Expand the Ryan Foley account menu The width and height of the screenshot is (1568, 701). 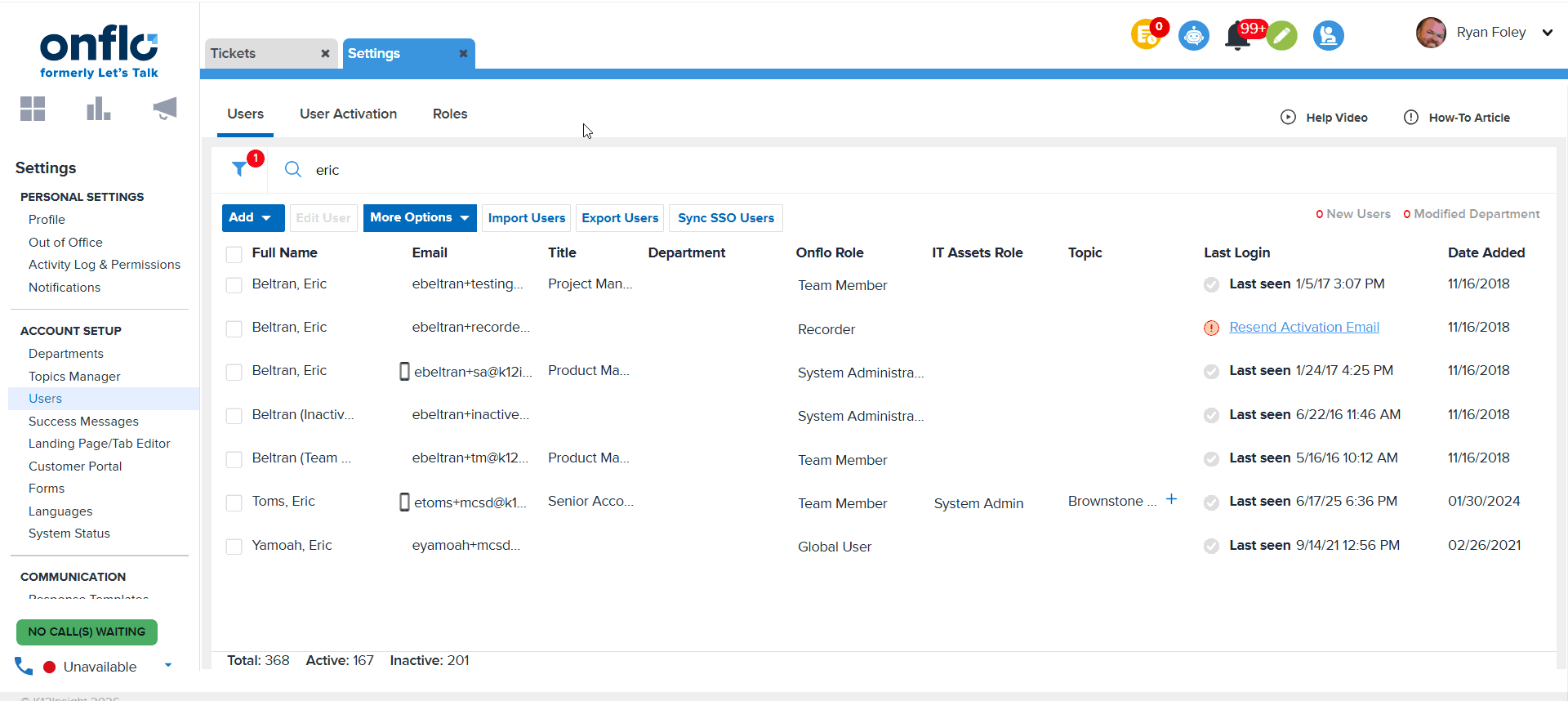1547,33
